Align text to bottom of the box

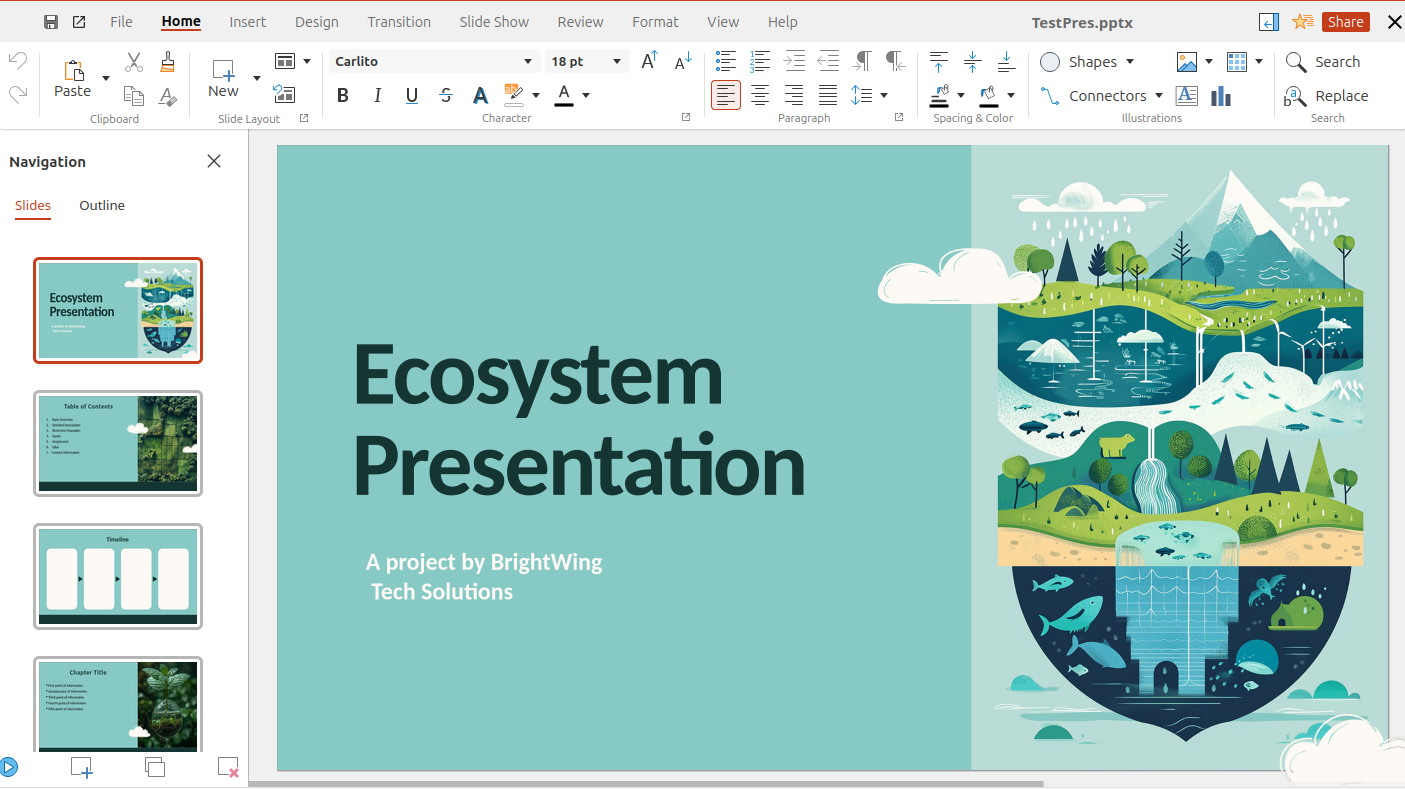1006,62
